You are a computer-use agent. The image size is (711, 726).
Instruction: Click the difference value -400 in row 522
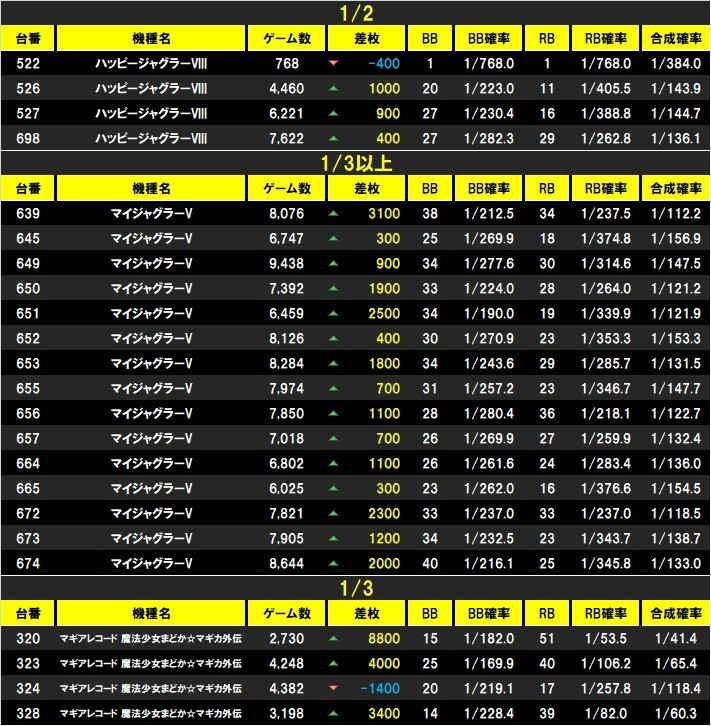click(x=384, y=63)
